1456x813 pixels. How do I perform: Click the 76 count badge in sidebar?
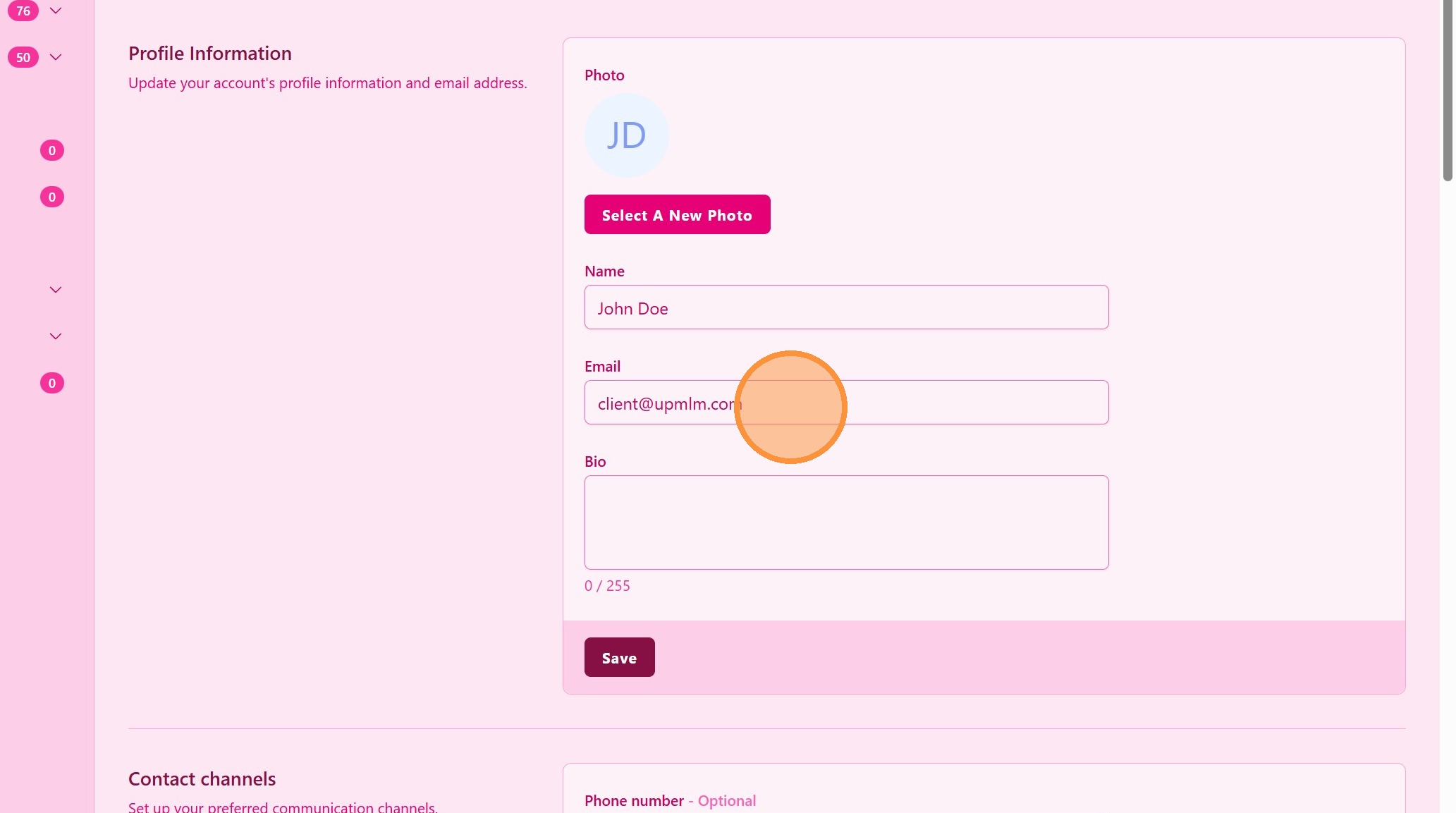23,11
